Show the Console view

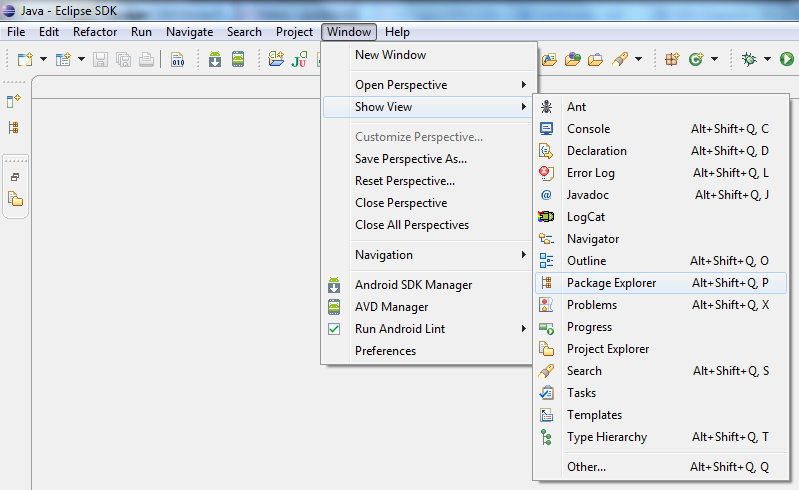(x=661, y=129)
